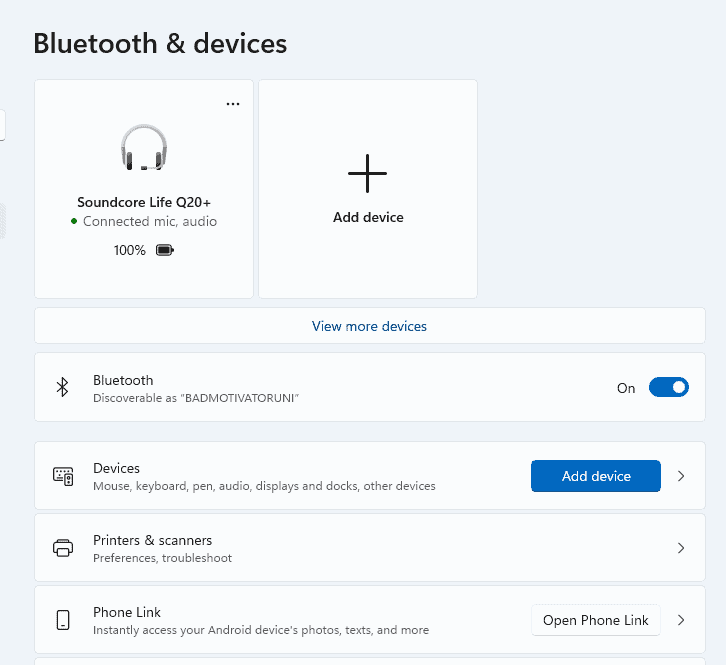This screenshot has width=726, height=665.
Task: Open the three-dot menu on Soundcore card
Action: coord(233,104)
